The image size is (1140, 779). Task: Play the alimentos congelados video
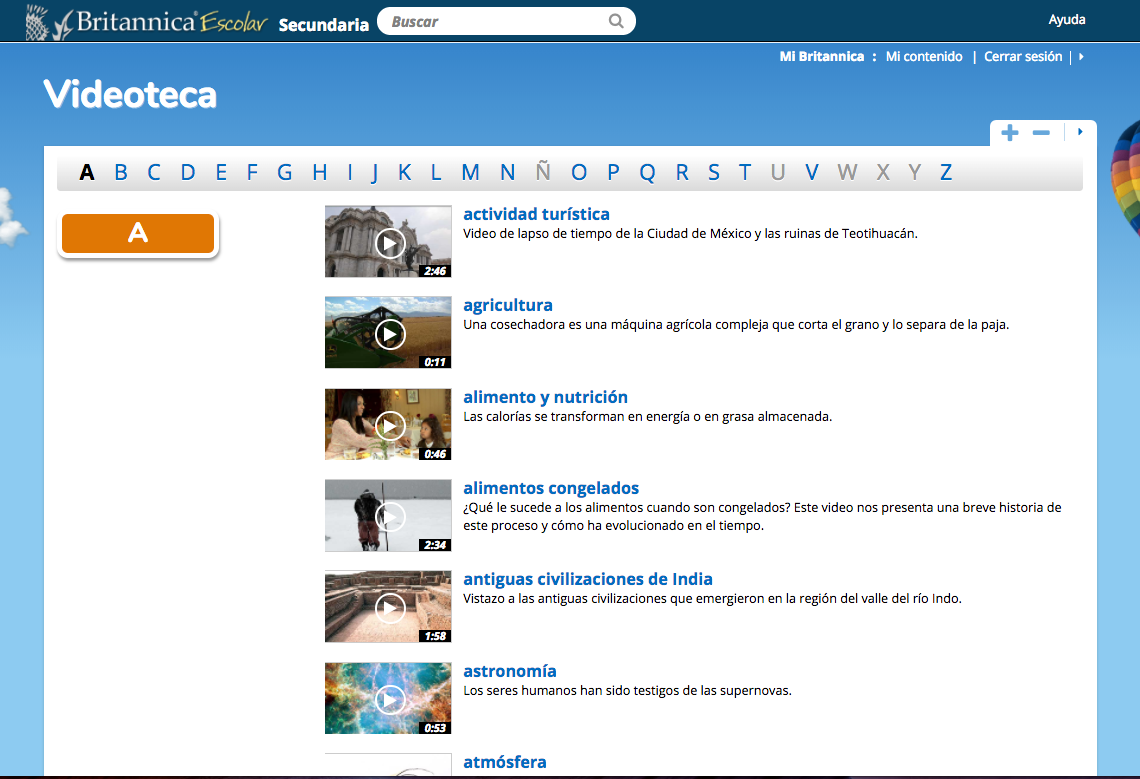[x=388, y=515]
